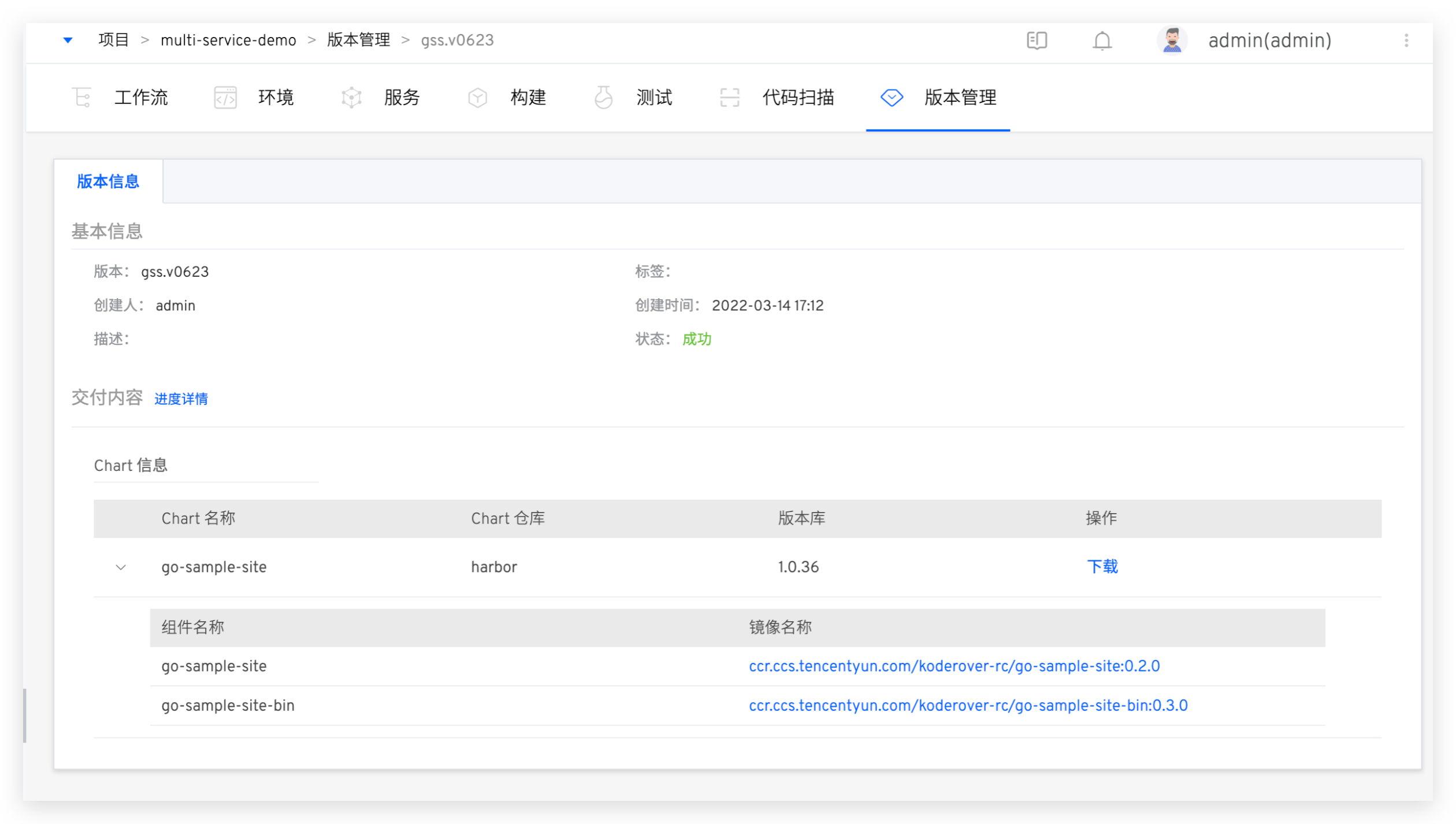
Task: Open the notifications bell
Action: pos(1102,40)
